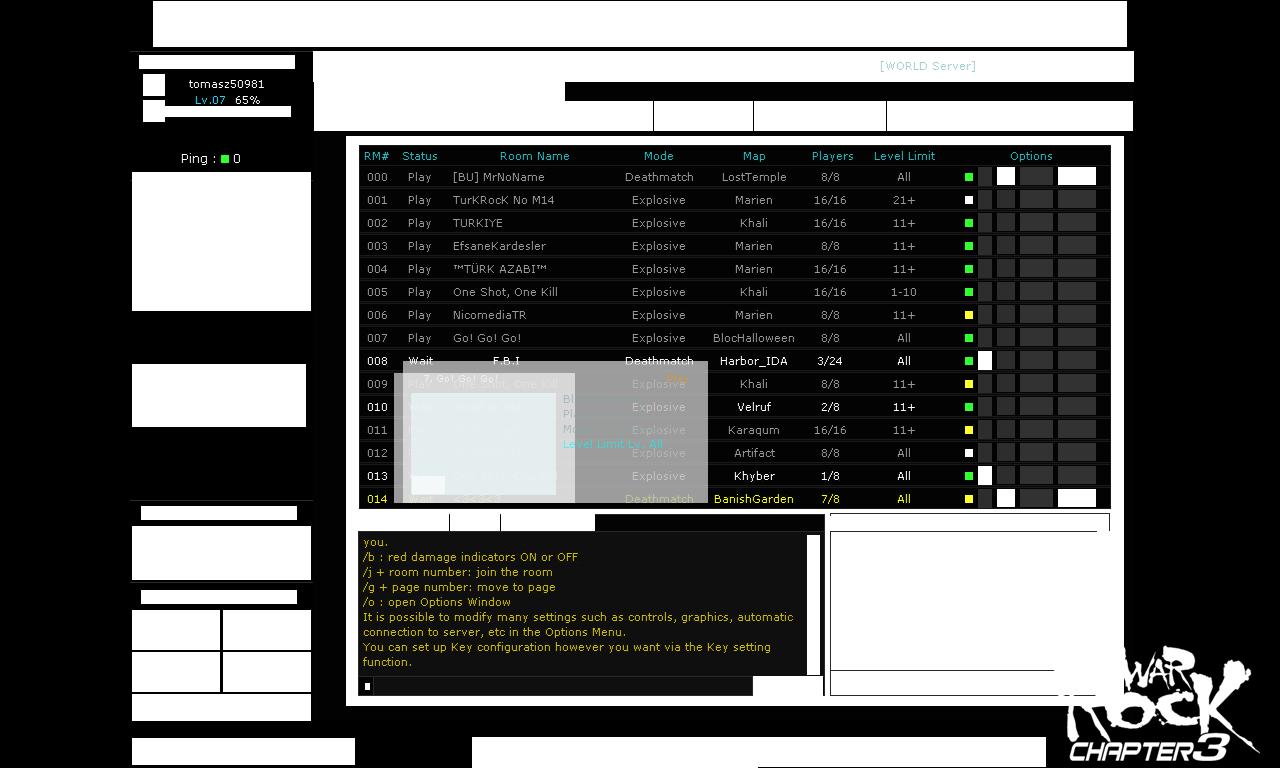
Task: Click the white ping square in the Artifact row
Action: click(969, 453)
